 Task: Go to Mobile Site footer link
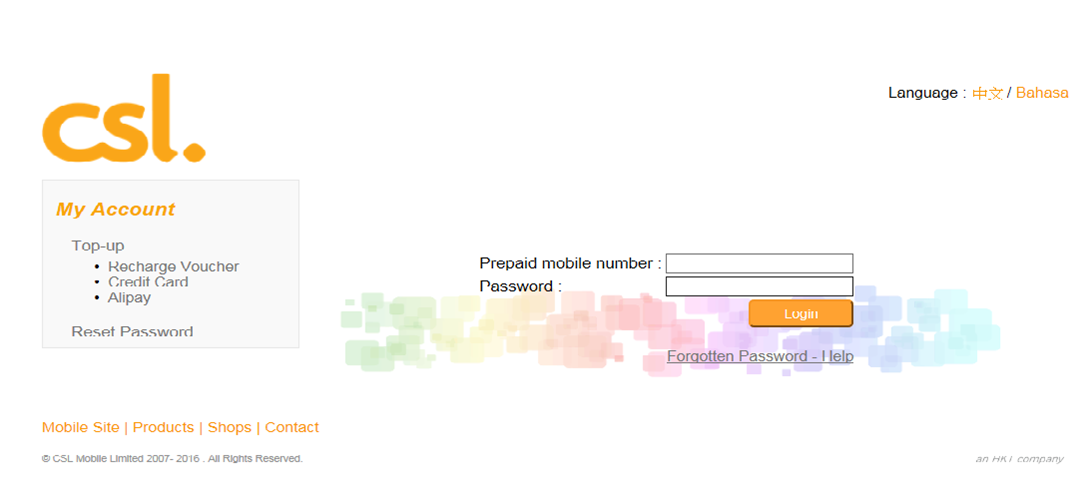pyautogui.click(x=80, y=428)
